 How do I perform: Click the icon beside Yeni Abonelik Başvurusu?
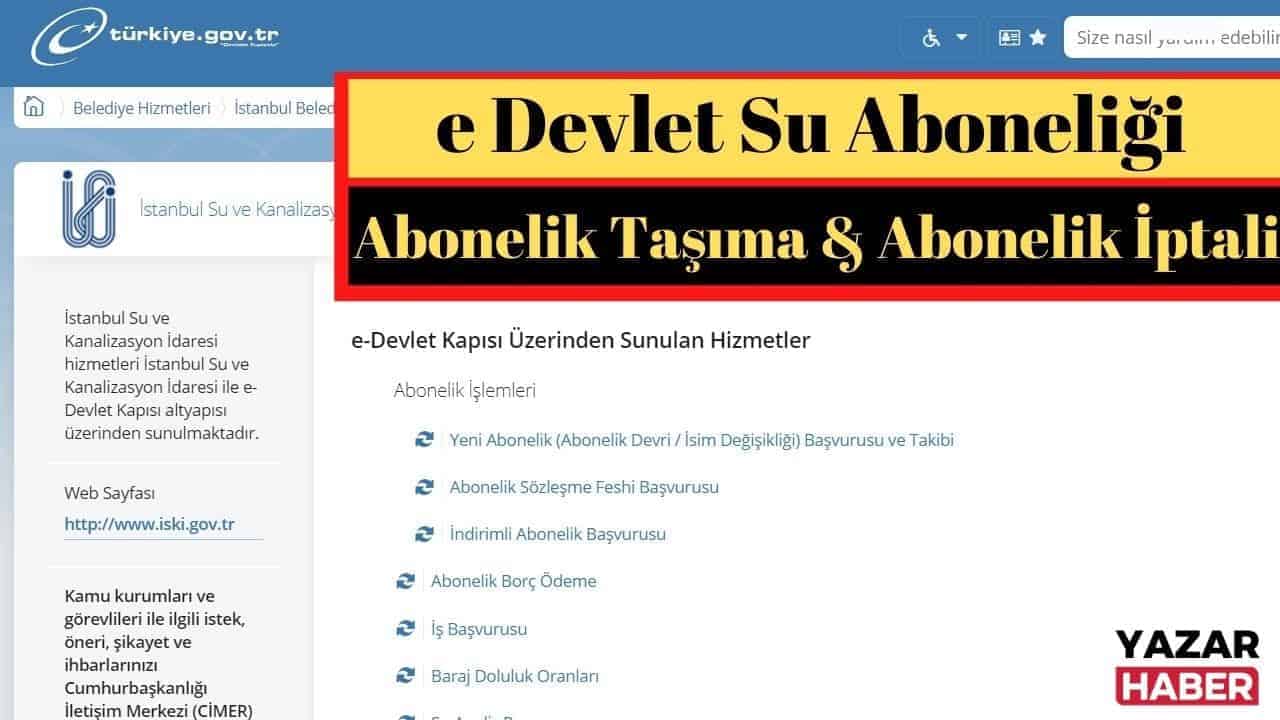[x=425, y=439]
